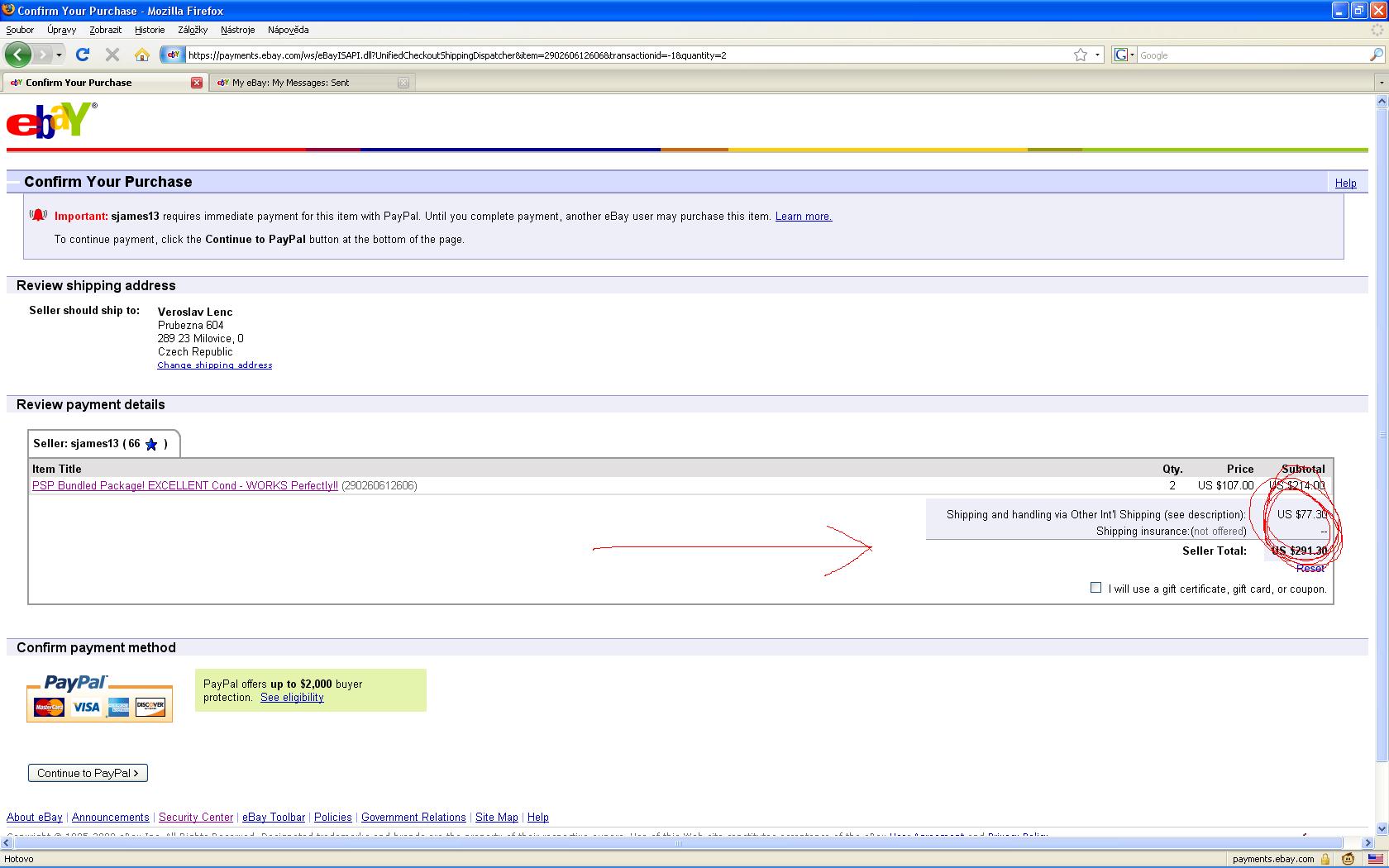Screen dimensions: 1389x868
Task: Go to the home page icon
Action: click(x=142, y=55)
